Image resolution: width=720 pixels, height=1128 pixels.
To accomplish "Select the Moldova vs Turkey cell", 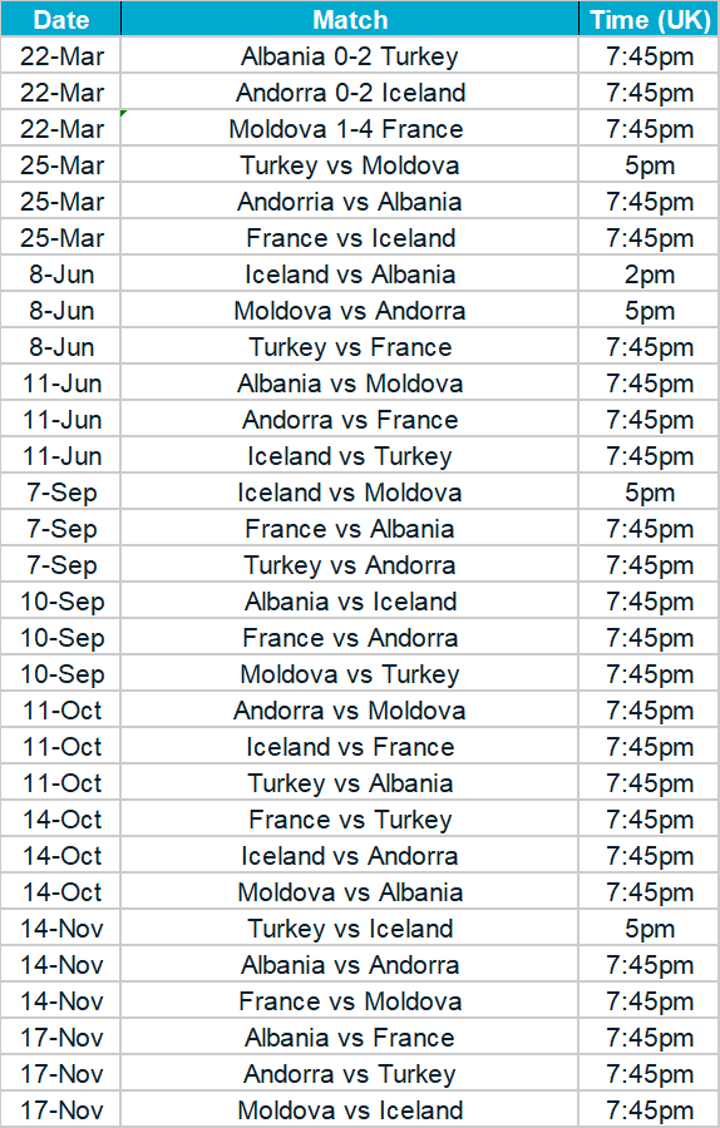I will 349,674.
